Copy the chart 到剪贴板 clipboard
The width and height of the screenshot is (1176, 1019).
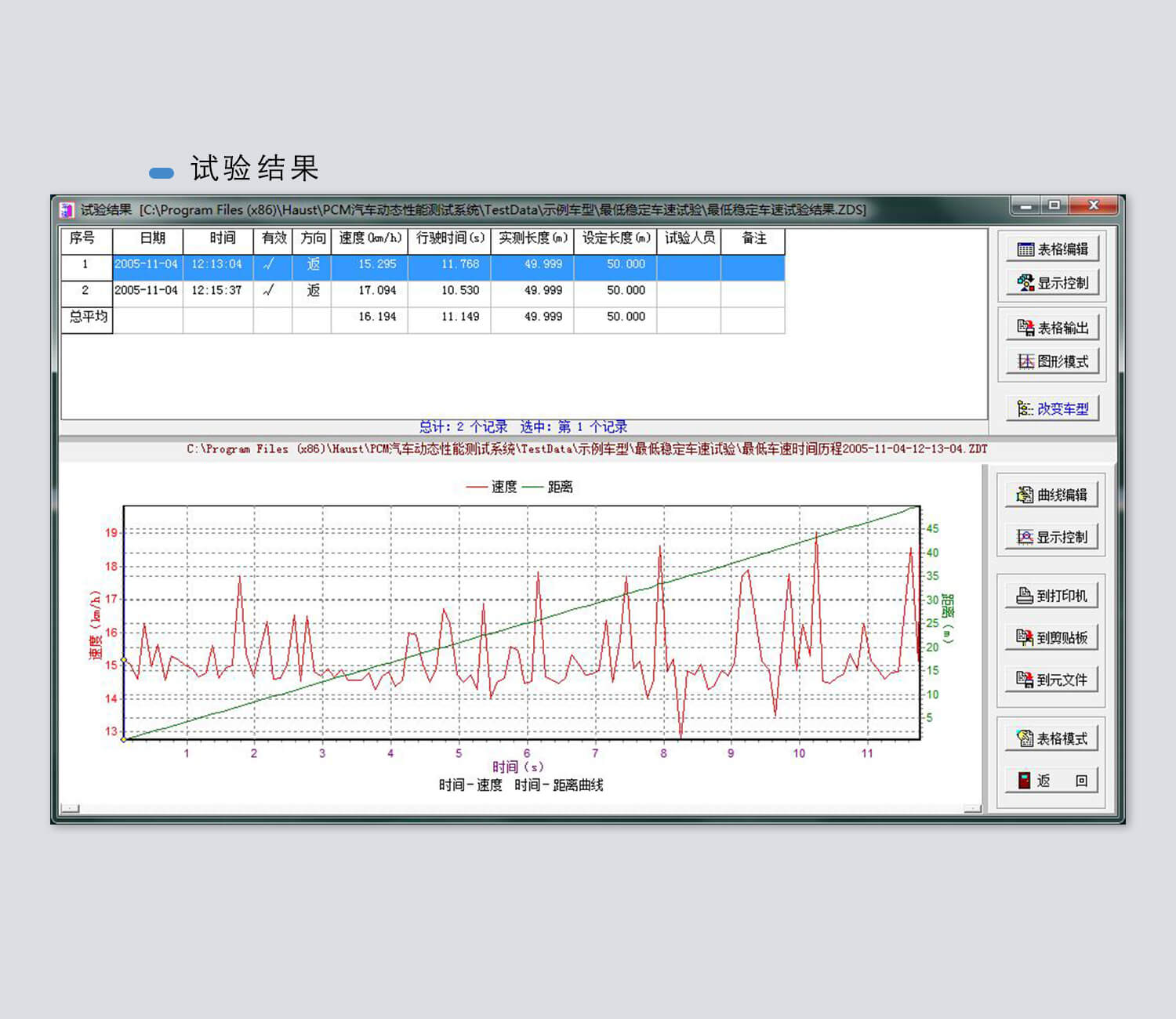point(1052,637)
